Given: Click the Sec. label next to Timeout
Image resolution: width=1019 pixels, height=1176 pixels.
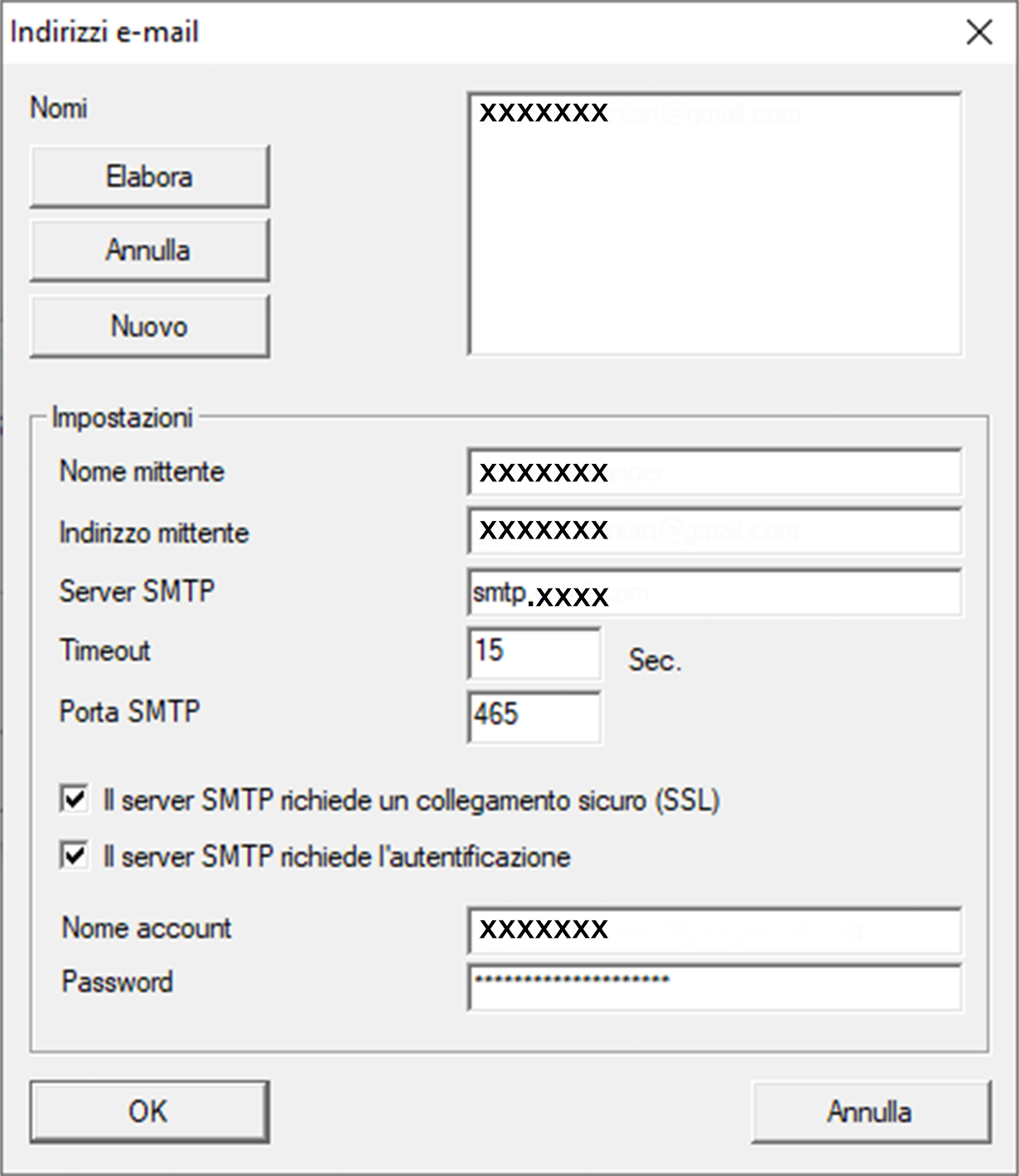Looking at the screenshot, I should pos(654,661).
